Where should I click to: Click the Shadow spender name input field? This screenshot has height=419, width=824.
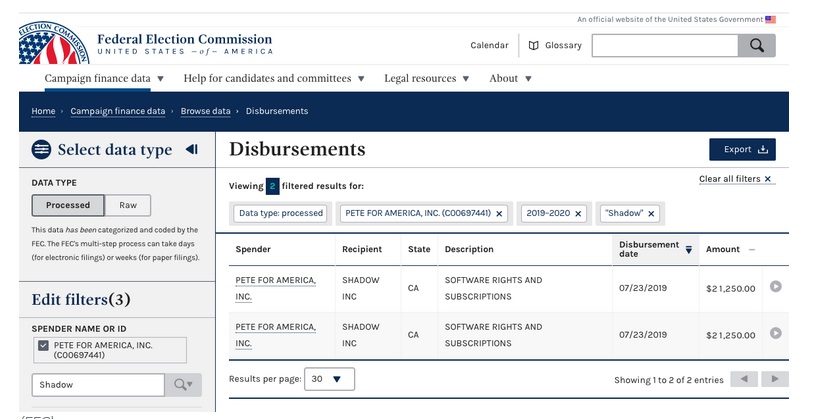pos(98,385)
